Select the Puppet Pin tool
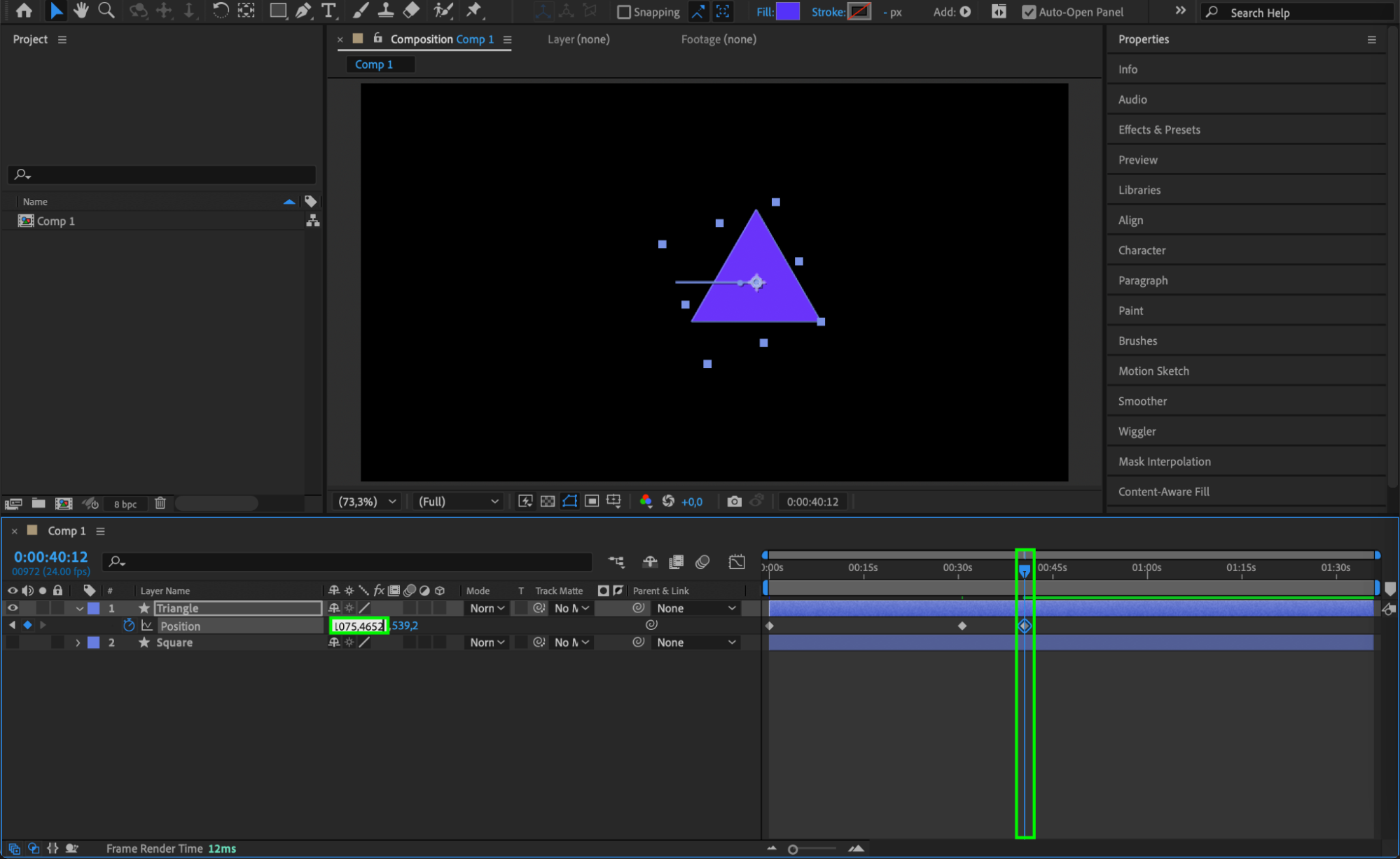1400x859 pixels. [x=474, y=11]
